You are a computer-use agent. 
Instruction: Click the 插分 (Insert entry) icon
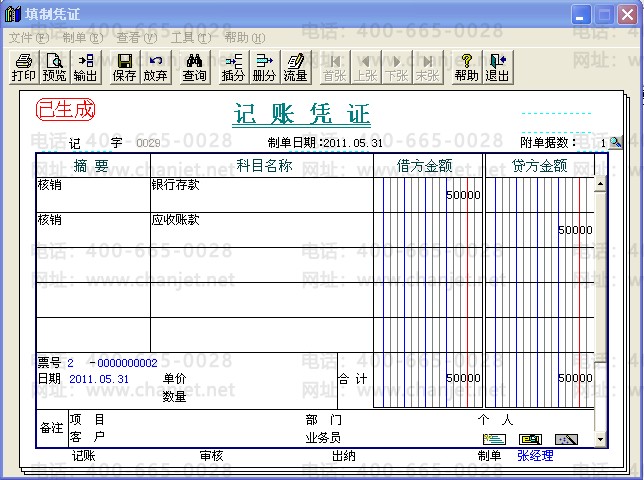point(233,67)
